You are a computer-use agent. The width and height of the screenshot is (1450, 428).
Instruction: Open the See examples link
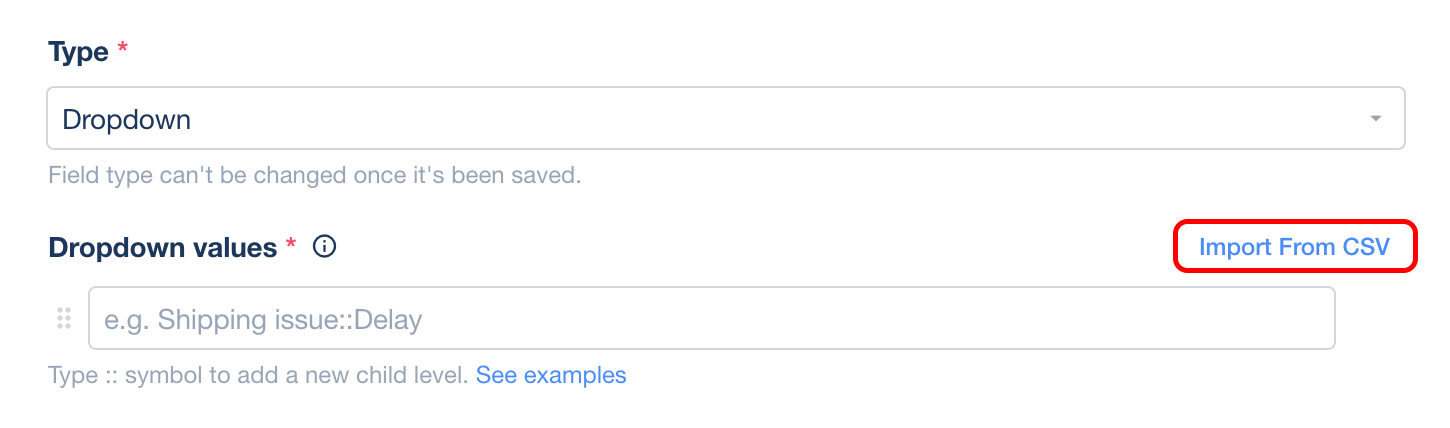pos(551,376)
